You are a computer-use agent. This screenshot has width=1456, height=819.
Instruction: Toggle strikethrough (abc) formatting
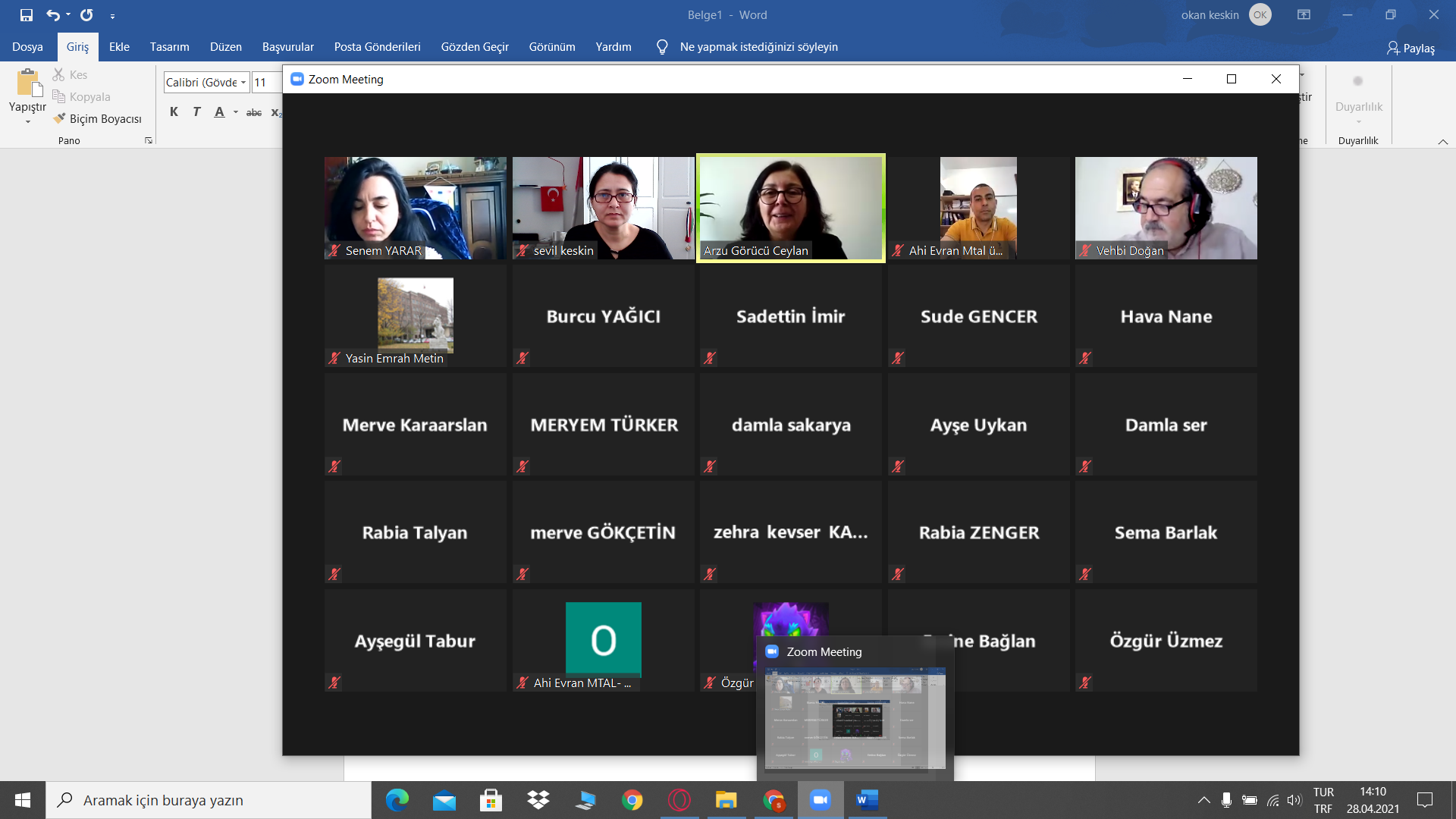[254, 112]
